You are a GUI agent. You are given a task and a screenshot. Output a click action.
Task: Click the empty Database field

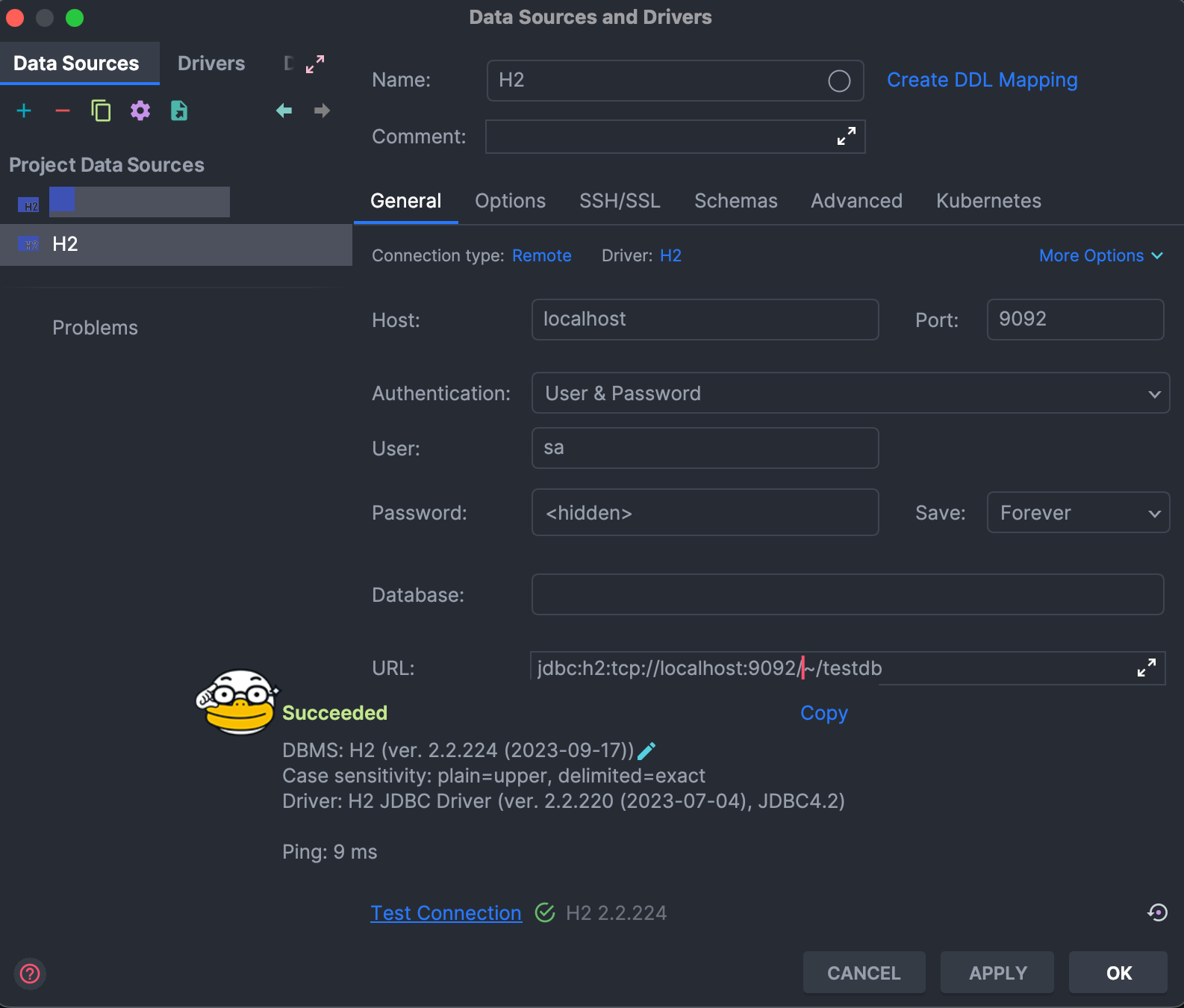point(847,594)
